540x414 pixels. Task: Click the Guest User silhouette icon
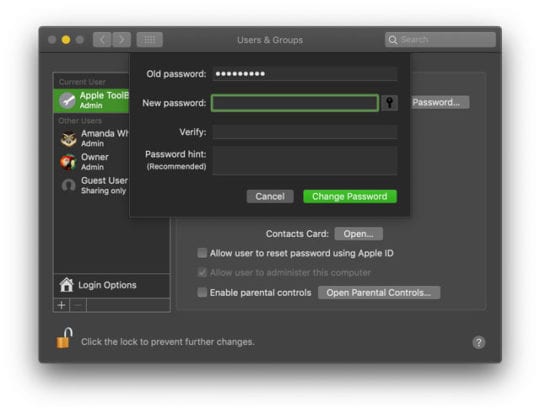coord(68,186)
